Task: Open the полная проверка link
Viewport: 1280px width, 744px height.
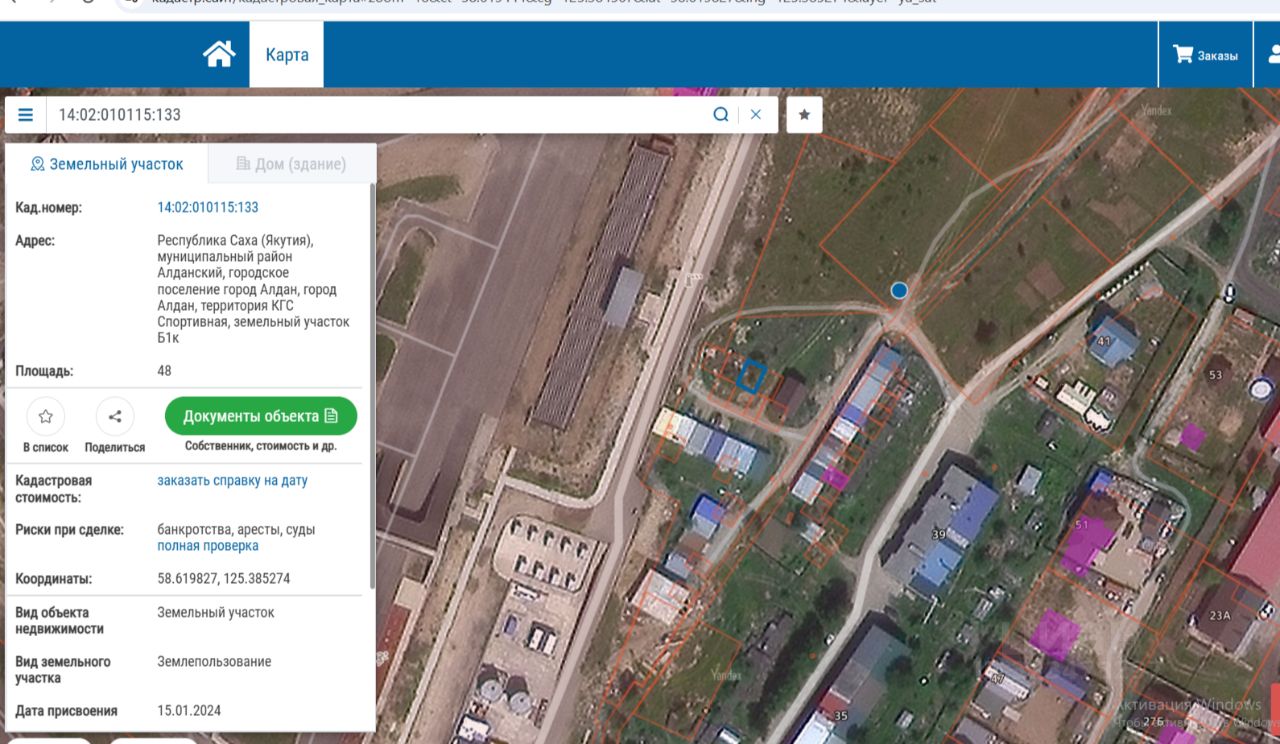Action: pyautogui.click(x=208, y=546)
